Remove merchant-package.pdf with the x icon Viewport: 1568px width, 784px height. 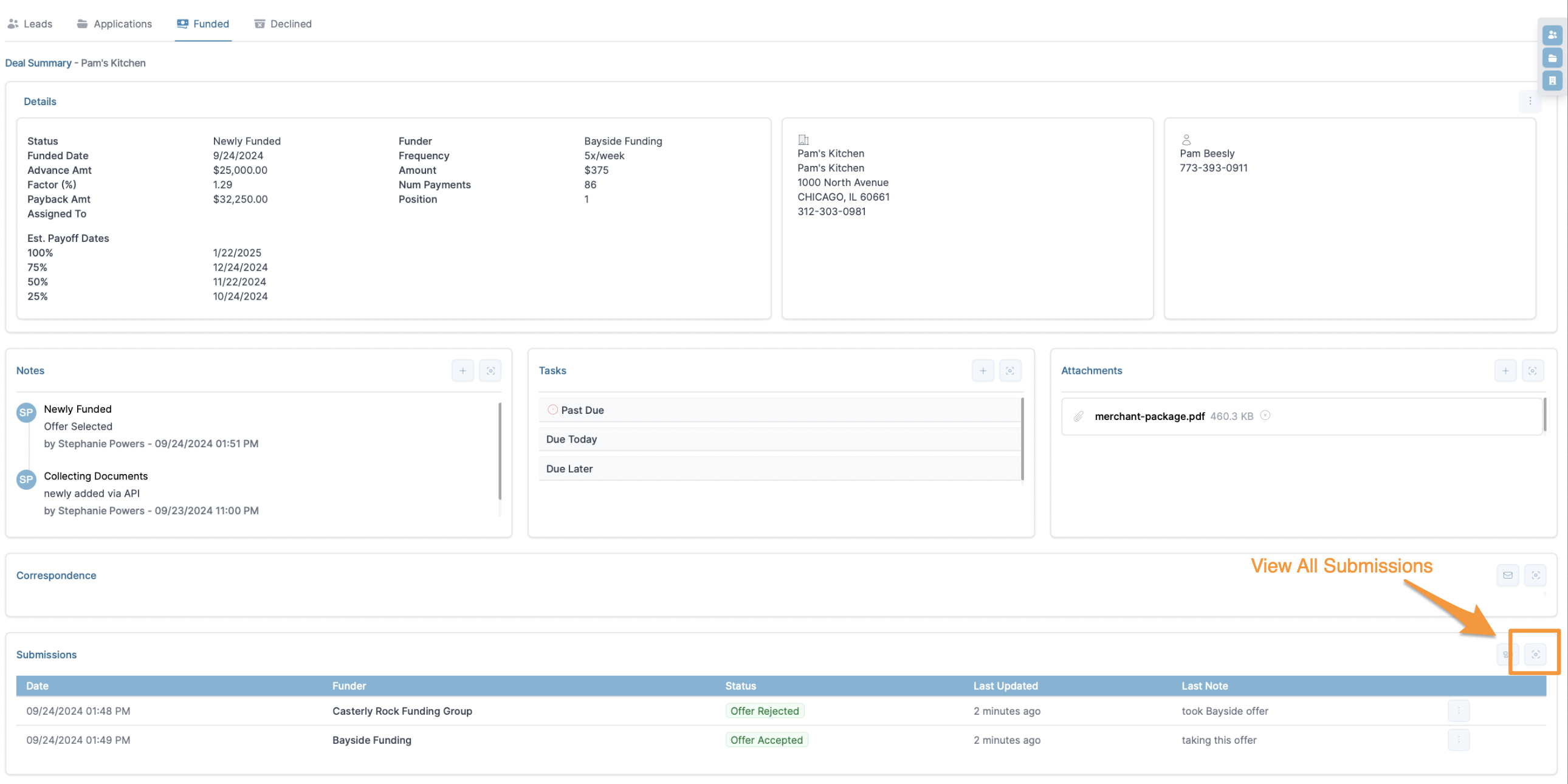(x=1265, y=415)
